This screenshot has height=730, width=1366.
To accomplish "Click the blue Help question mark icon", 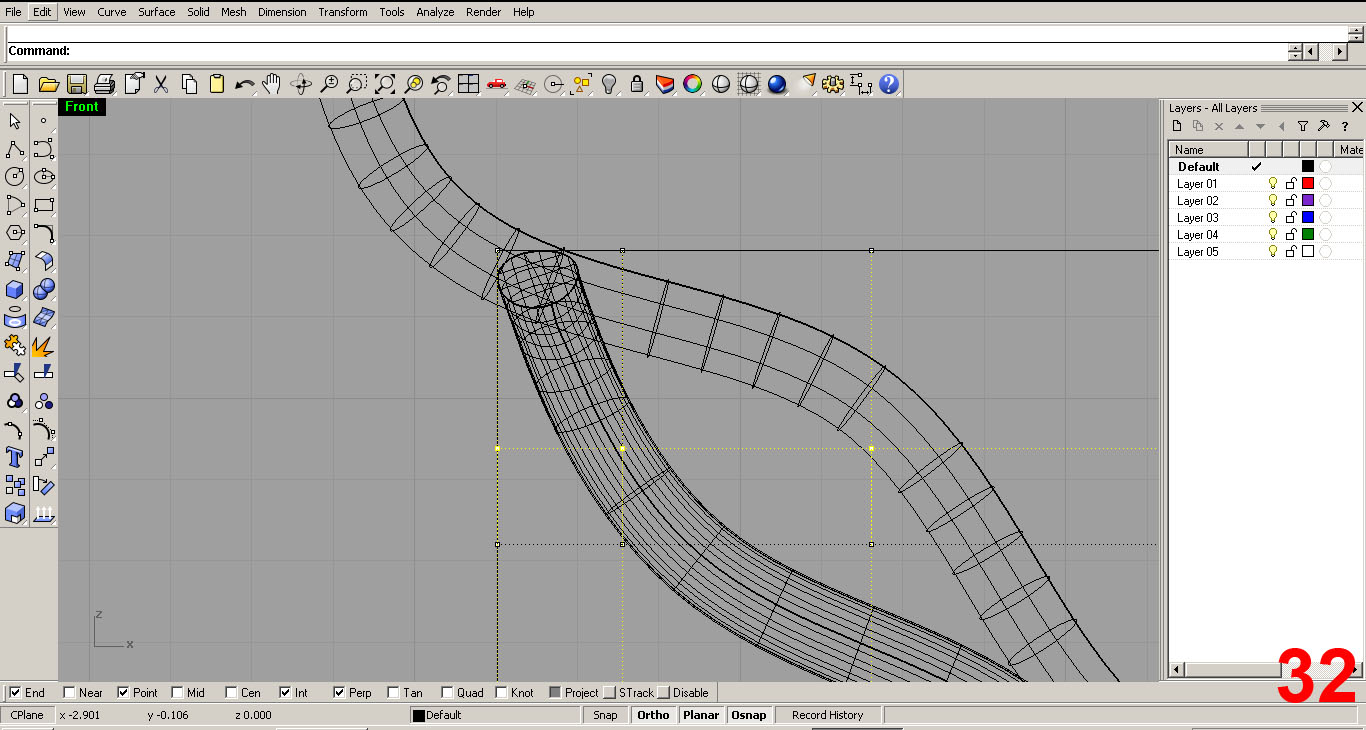I will 889,85.
